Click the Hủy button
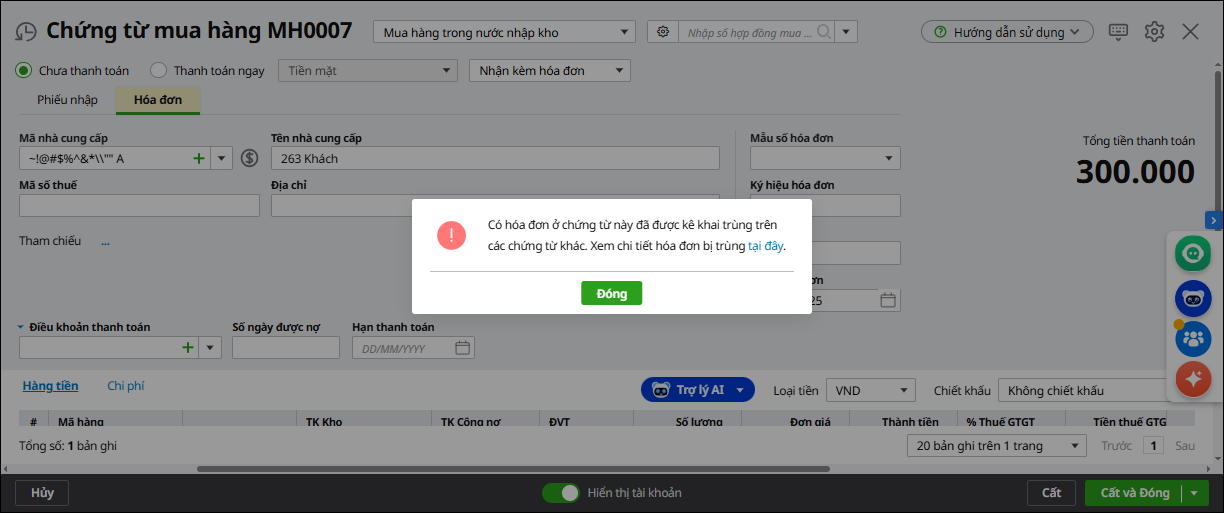This screenshot has height=513, width=1224. point(42,492)
